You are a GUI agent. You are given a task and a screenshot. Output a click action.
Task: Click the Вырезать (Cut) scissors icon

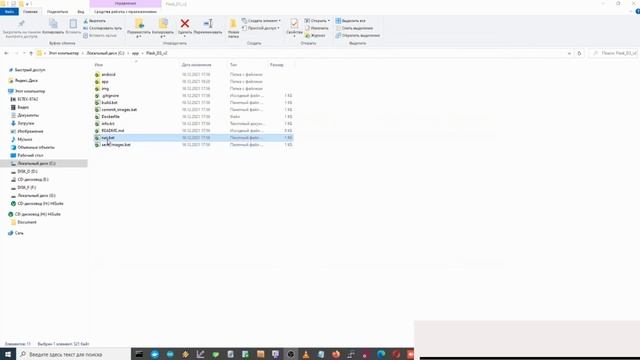click(x=95, y=21)
